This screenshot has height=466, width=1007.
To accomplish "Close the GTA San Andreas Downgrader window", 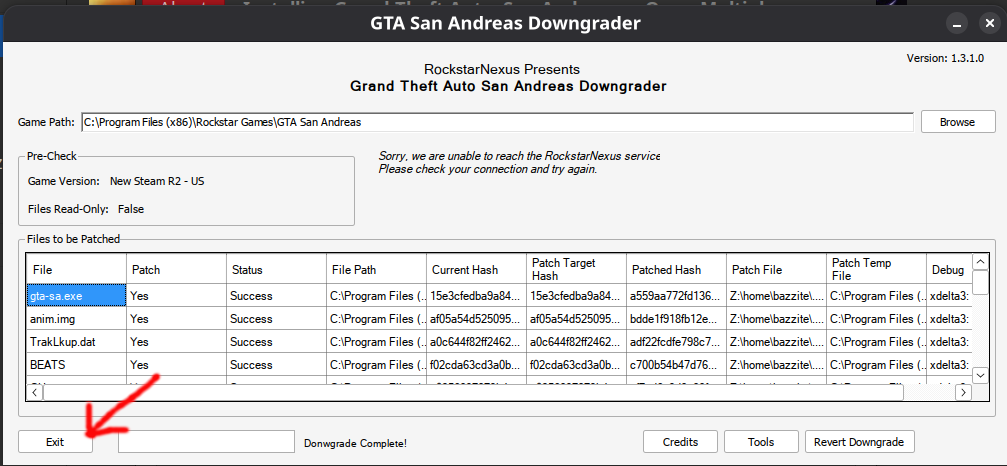I will [x=988, y=24].
